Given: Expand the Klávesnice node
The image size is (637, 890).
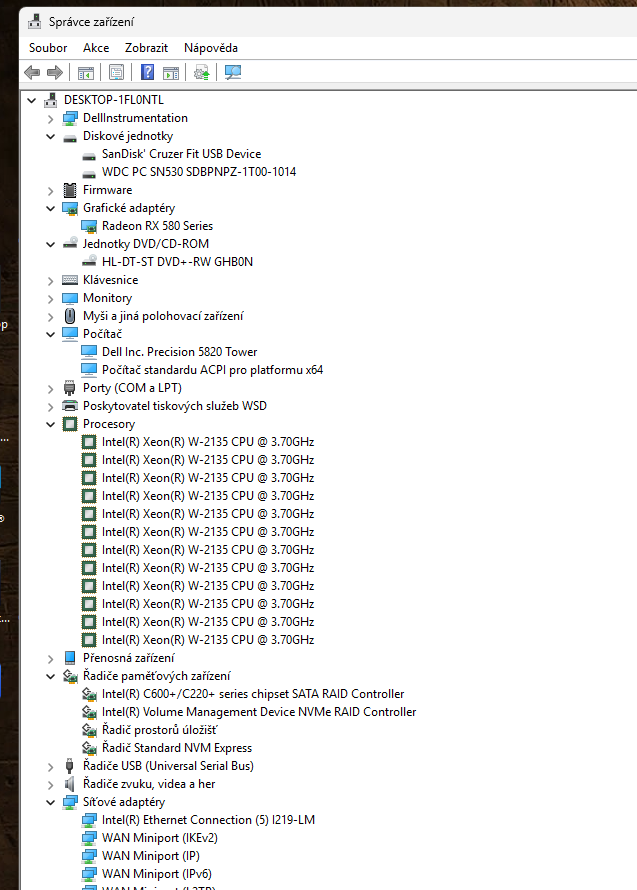Looking at the screenshot, I should (x=51, y=280).
